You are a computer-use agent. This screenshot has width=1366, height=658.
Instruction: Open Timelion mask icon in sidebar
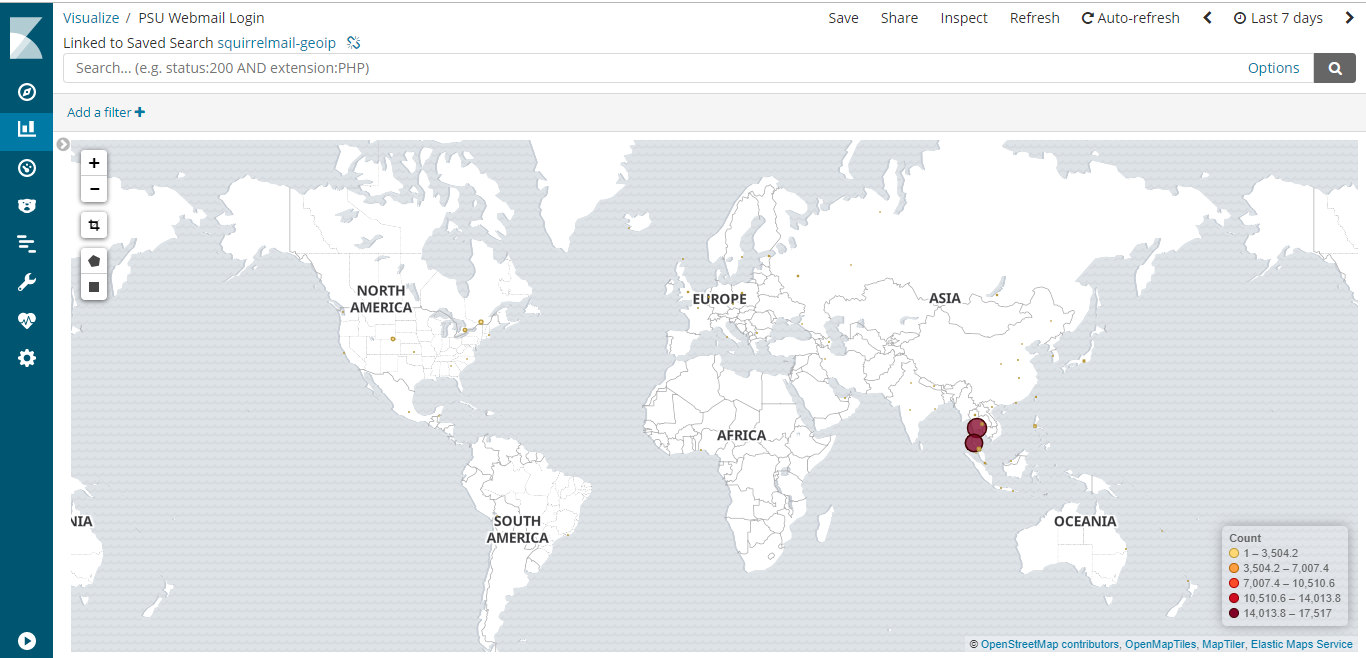tap(27, 206)
